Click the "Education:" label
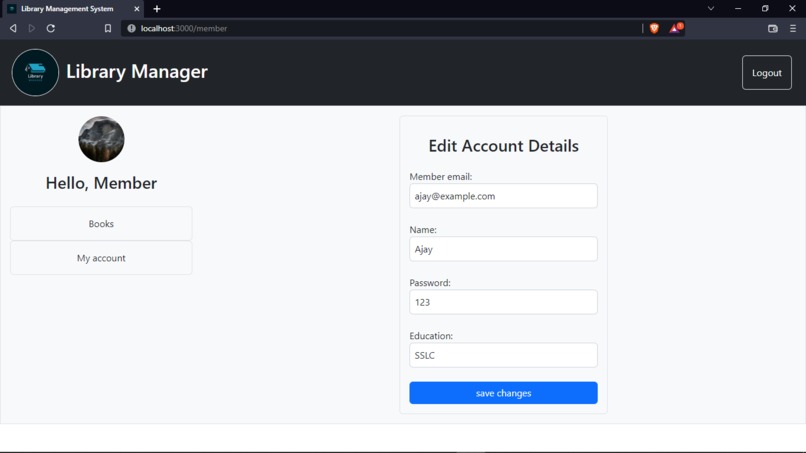Screen dimensions: 806x453 [431, 335]
